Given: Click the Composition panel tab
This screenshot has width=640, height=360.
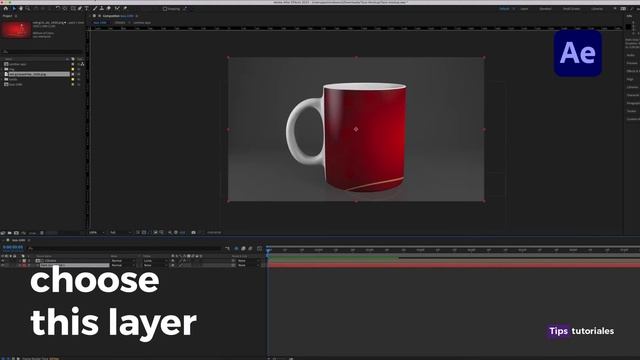Looking at the screenshot, I should (x=118, y=16).
